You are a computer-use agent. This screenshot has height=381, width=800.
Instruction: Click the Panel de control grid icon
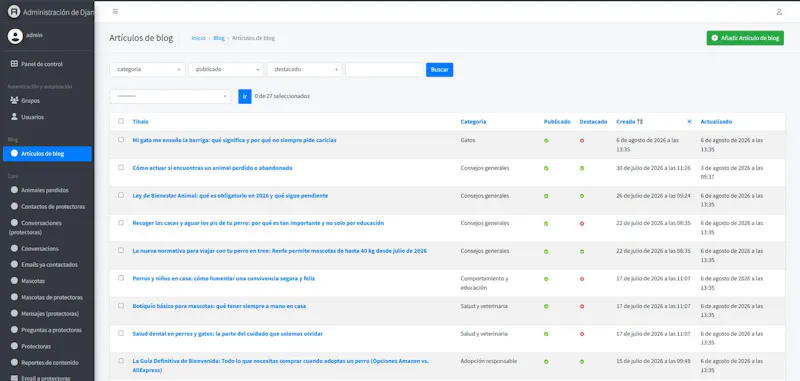(14, 64)
